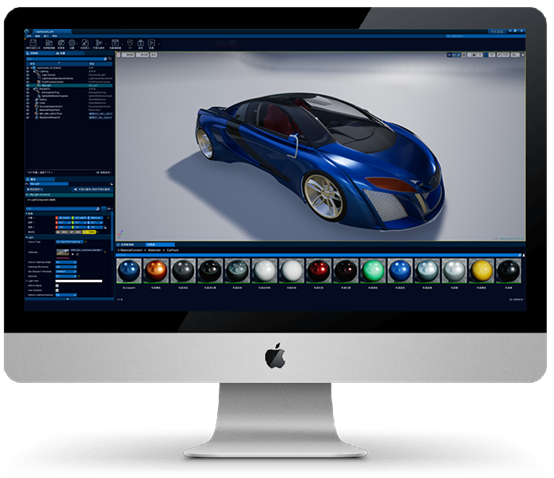The height and width of the screenshot is (478, 554).
Task: Click the lock icon beside the scale fields
Action: pos(105,228)
